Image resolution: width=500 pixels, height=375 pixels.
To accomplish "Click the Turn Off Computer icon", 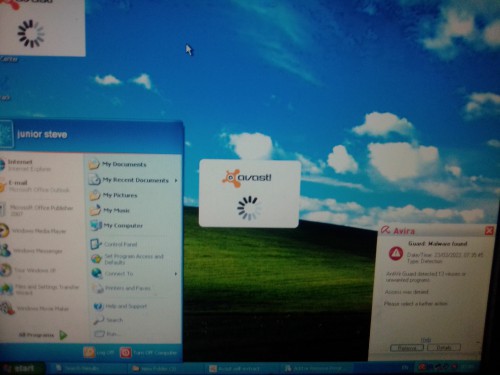I will [x=126, y=353].
